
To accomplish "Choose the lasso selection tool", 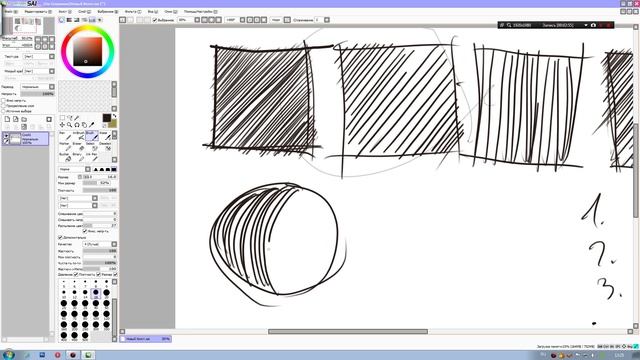I will click(70, 118).
